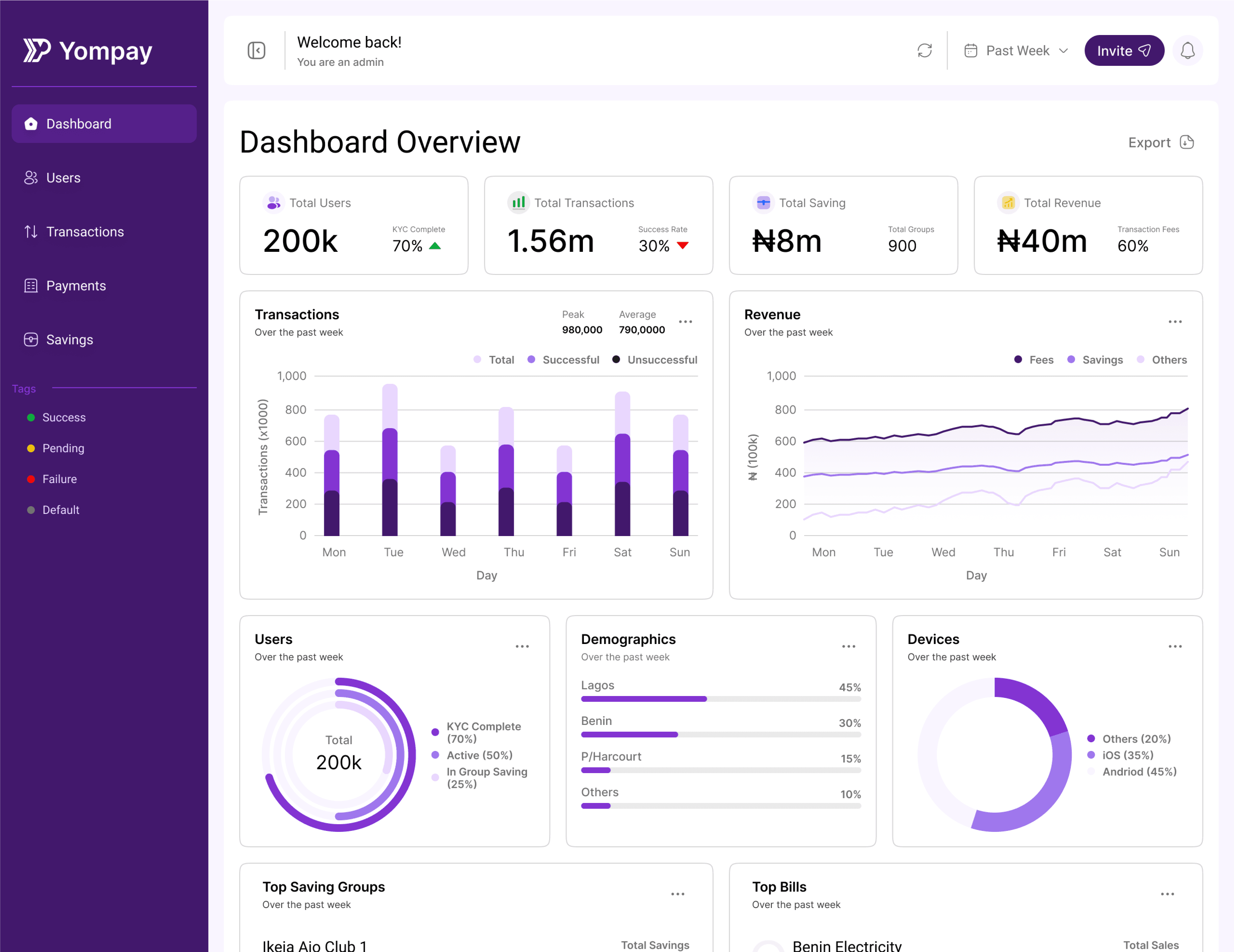This screenshot has width=1234, height=952.
Task: Open the Transactions chart three-dot menu
Action: click(x=685, y=322)
